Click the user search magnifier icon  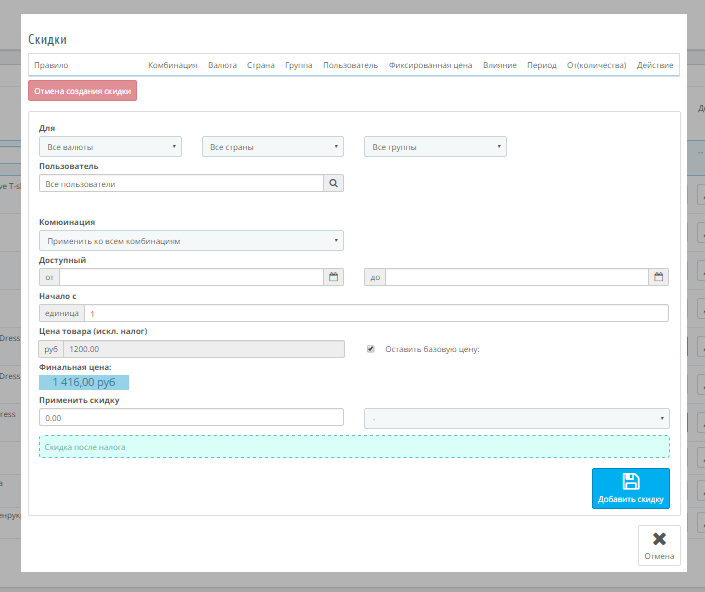(x=333, y=184)
